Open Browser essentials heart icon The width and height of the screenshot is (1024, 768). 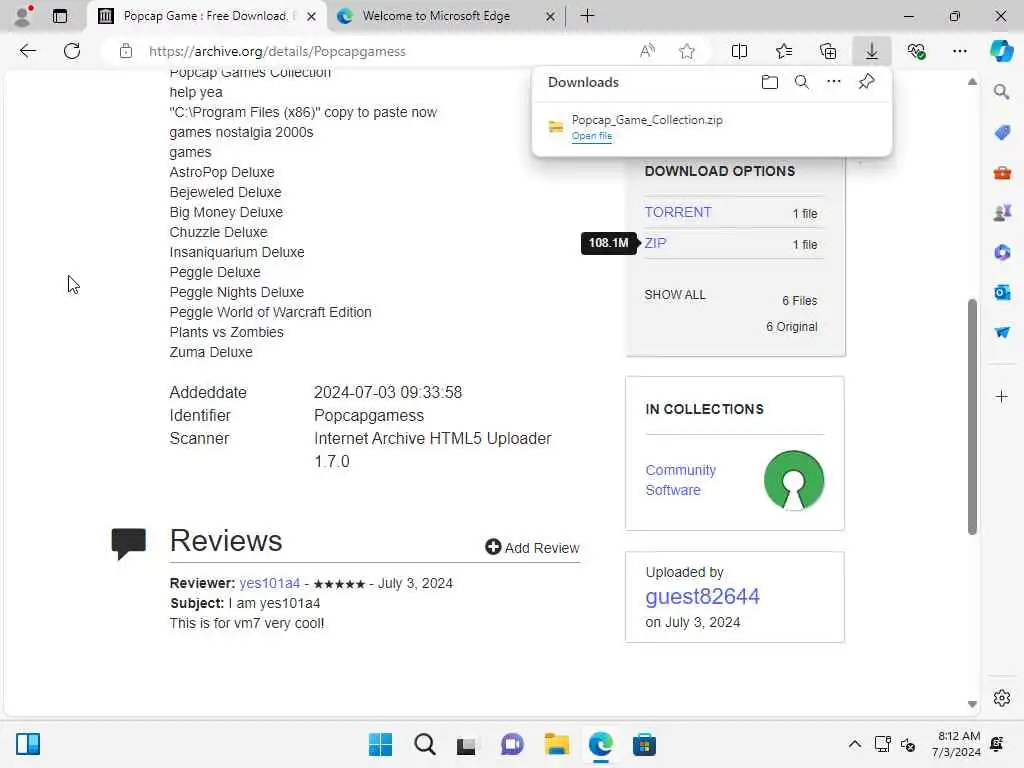[x=916, y=51]
